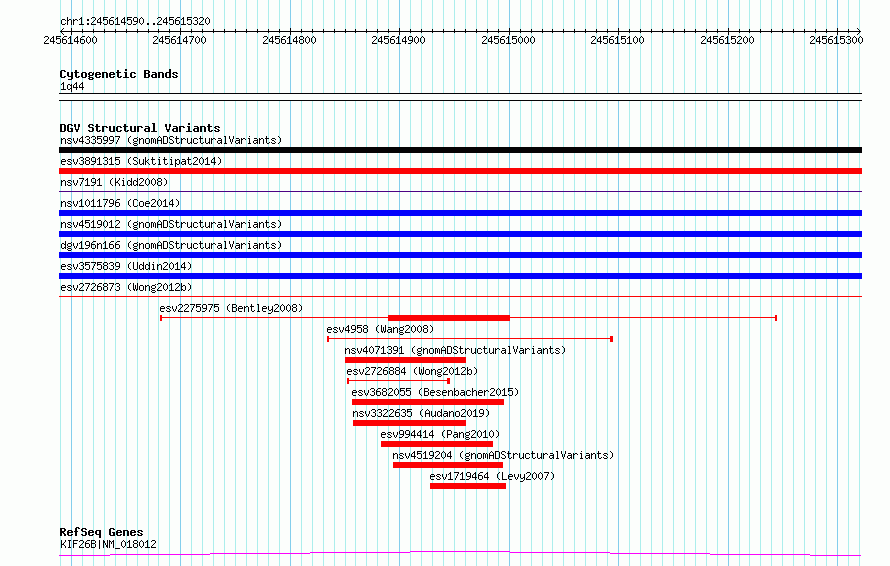The height and width of the screenshot is (566, 890).
Task: Click the esv4958 thin red interval line
Action: click(470, 339)
